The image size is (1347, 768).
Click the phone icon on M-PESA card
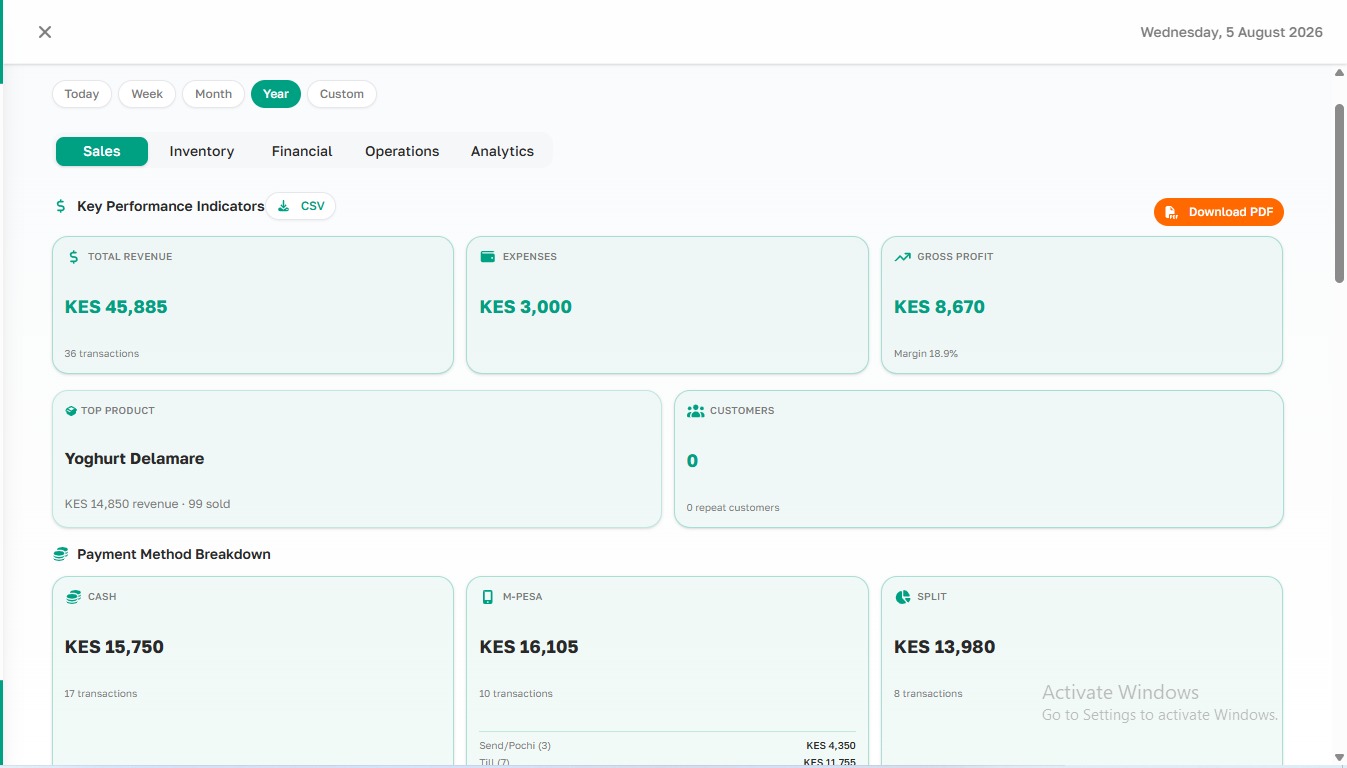pos(488,597)
